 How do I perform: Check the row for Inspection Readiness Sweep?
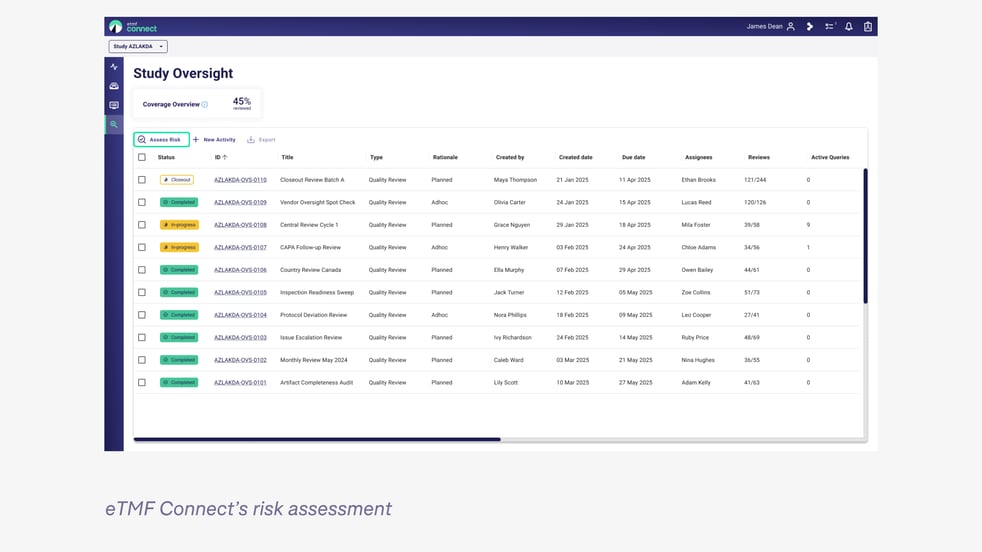142,293
